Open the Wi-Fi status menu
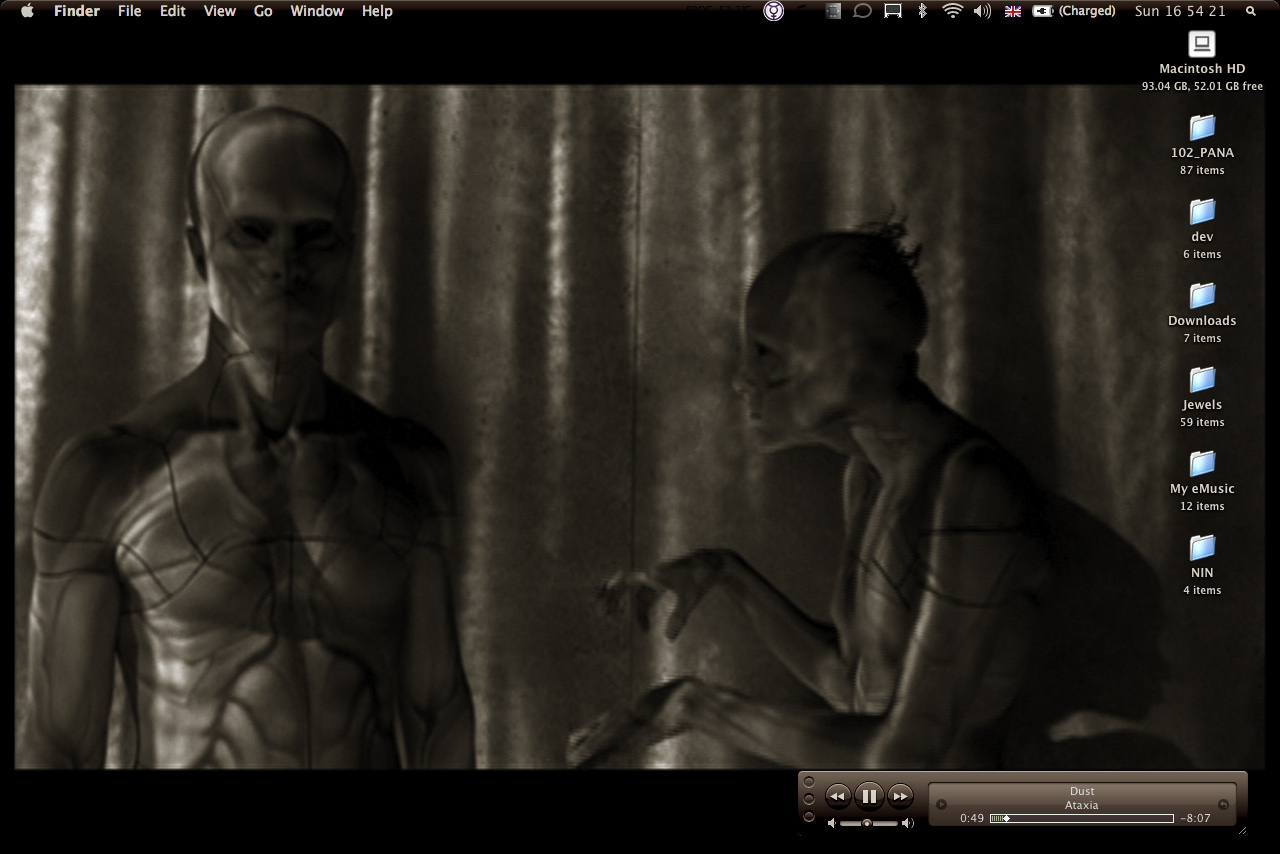The height and width of the screenshot is (854, 1280). coord(953,11)
